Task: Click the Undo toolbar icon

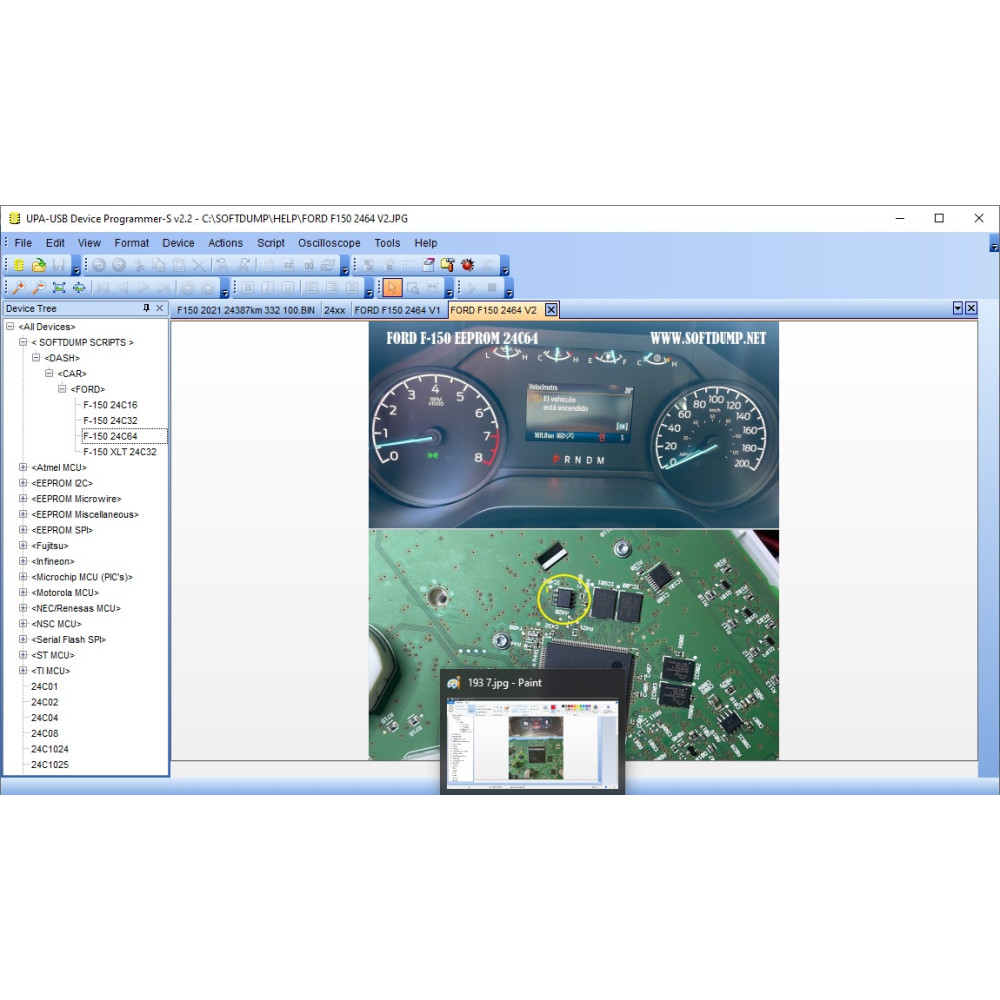Action: (99, 265)
